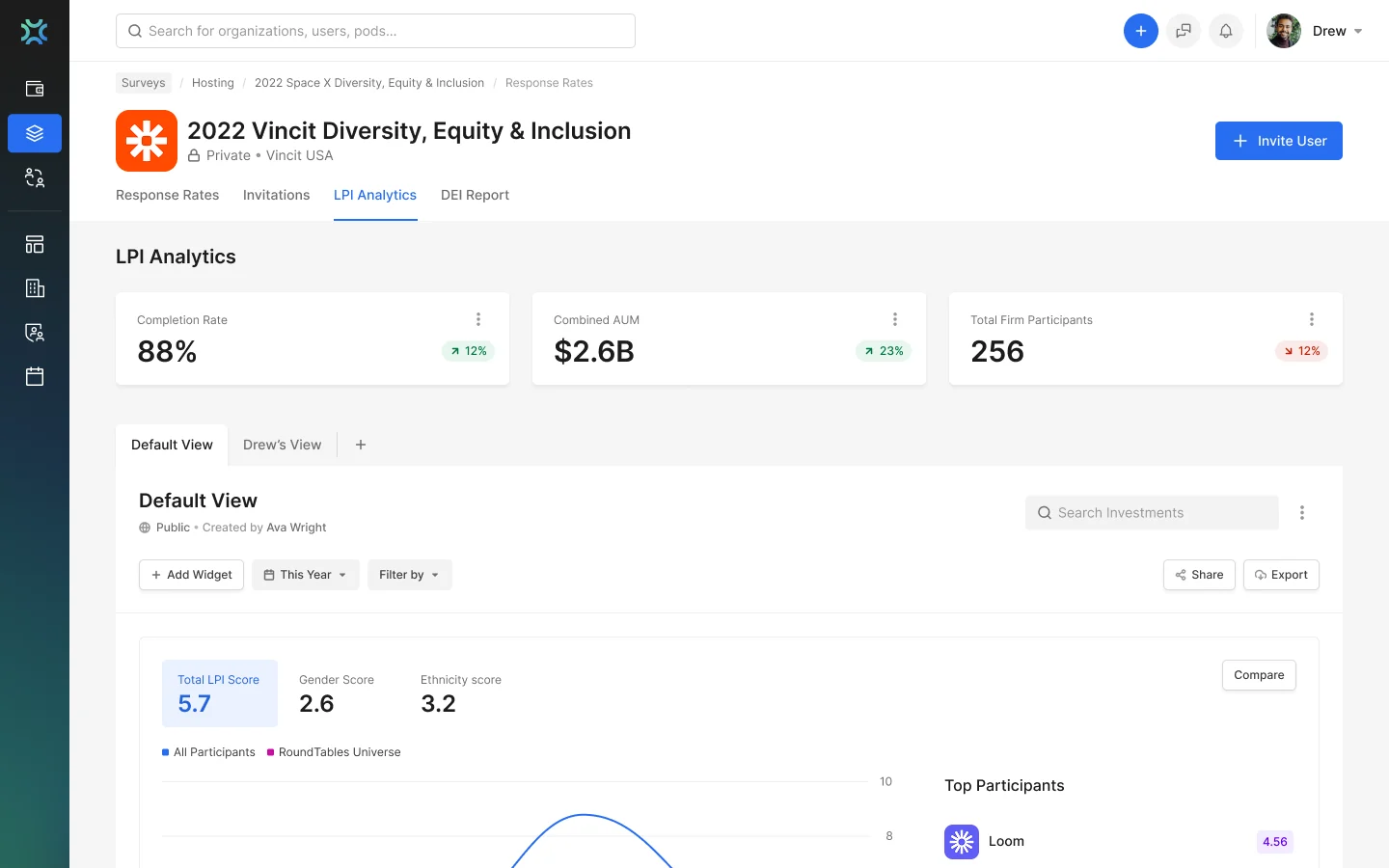Go to Surveys breadcrumb
Screen dimensions: 1389x868
tap(144, 83)
